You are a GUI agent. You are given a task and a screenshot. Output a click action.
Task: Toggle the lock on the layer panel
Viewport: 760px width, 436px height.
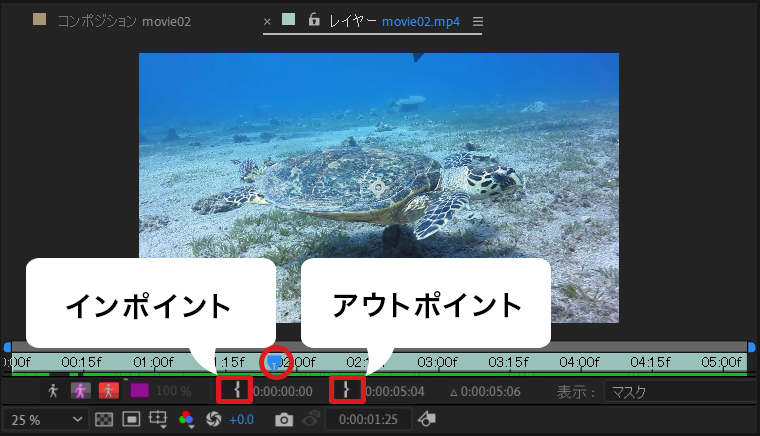314,20
